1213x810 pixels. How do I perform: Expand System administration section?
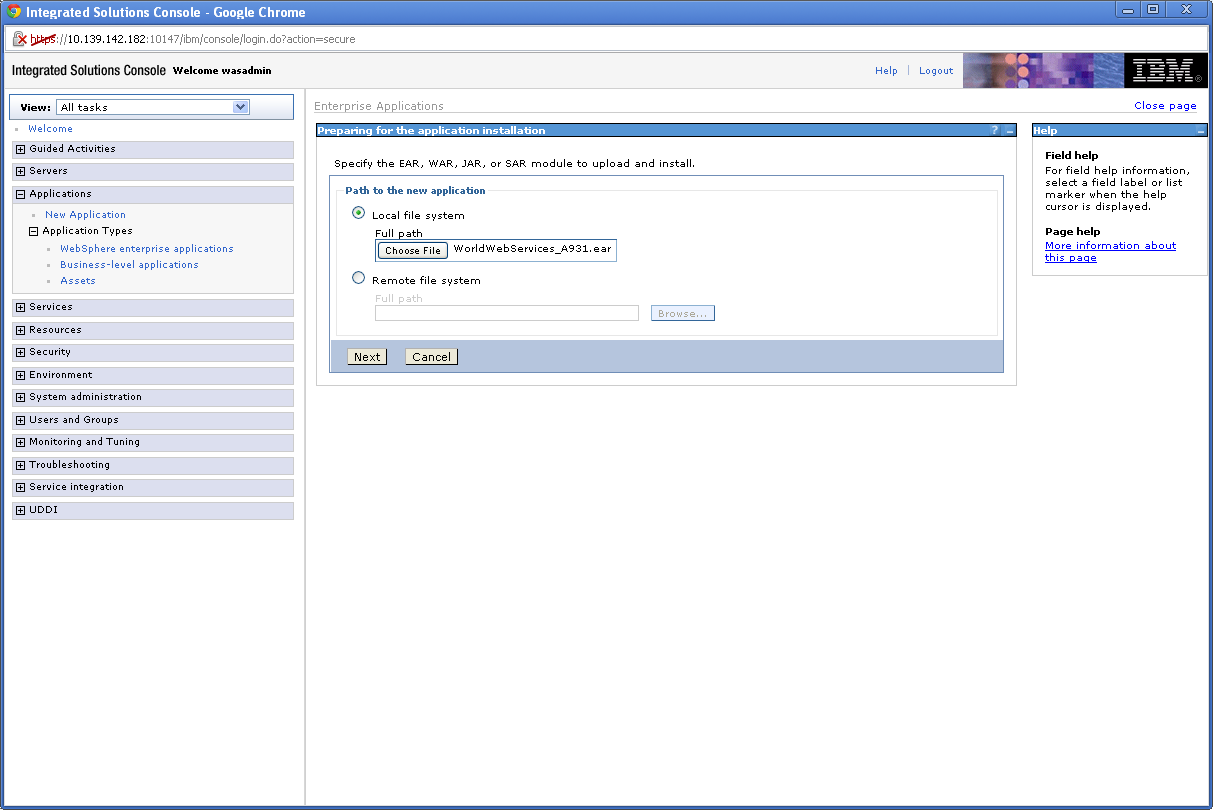tap(20, 397)
